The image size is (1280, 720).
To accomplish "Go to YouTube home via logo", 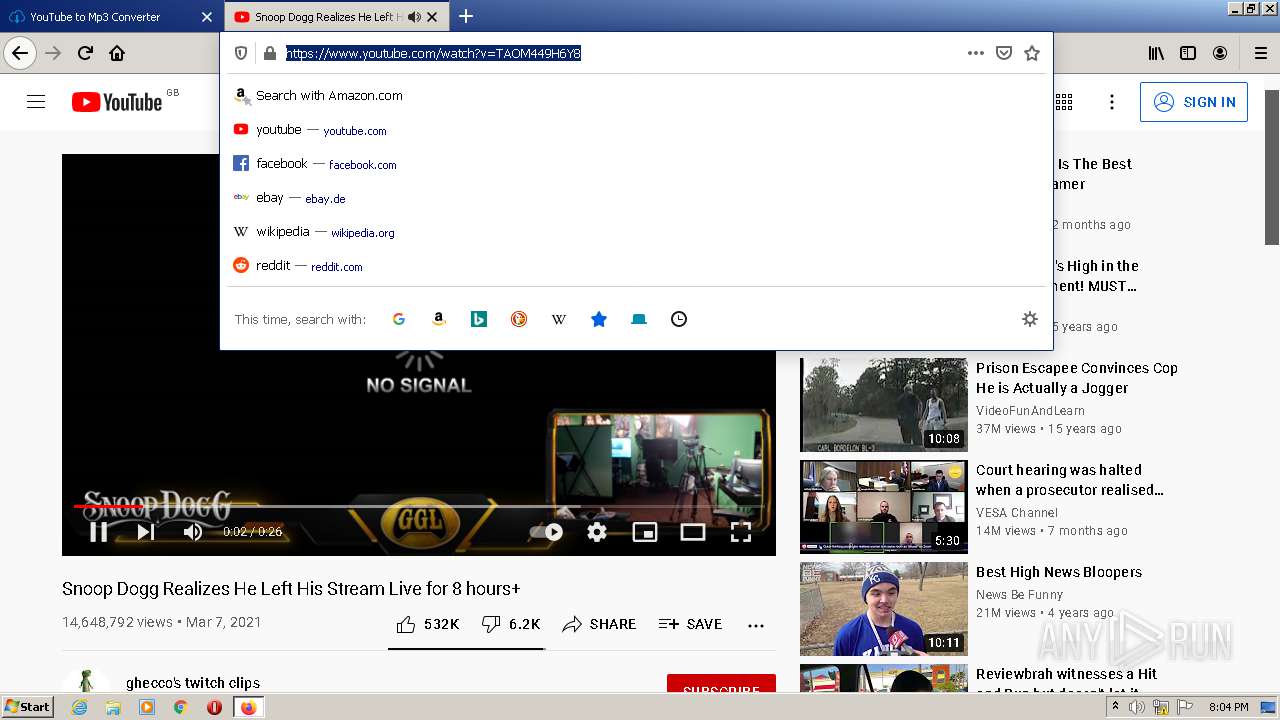I will pyautogui.click(x=117, y=102).
